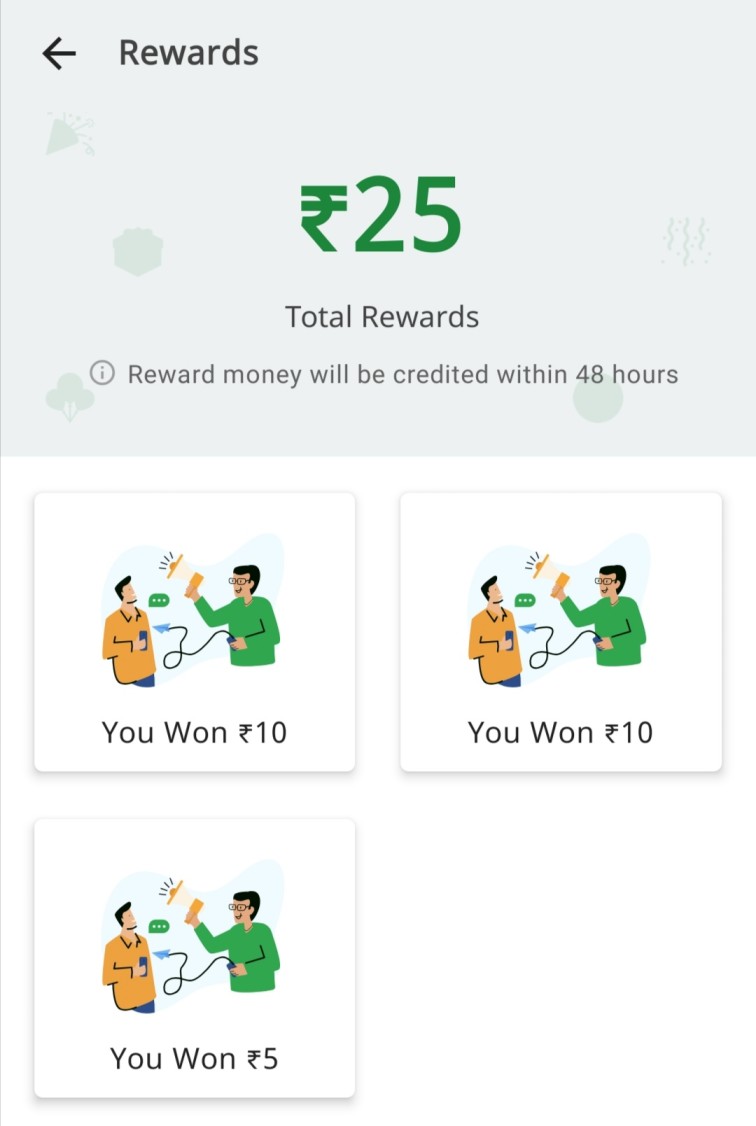Tap the ₹25 total amount
The height and width of the screenshot is (1126, 756).
coord(381,215)
